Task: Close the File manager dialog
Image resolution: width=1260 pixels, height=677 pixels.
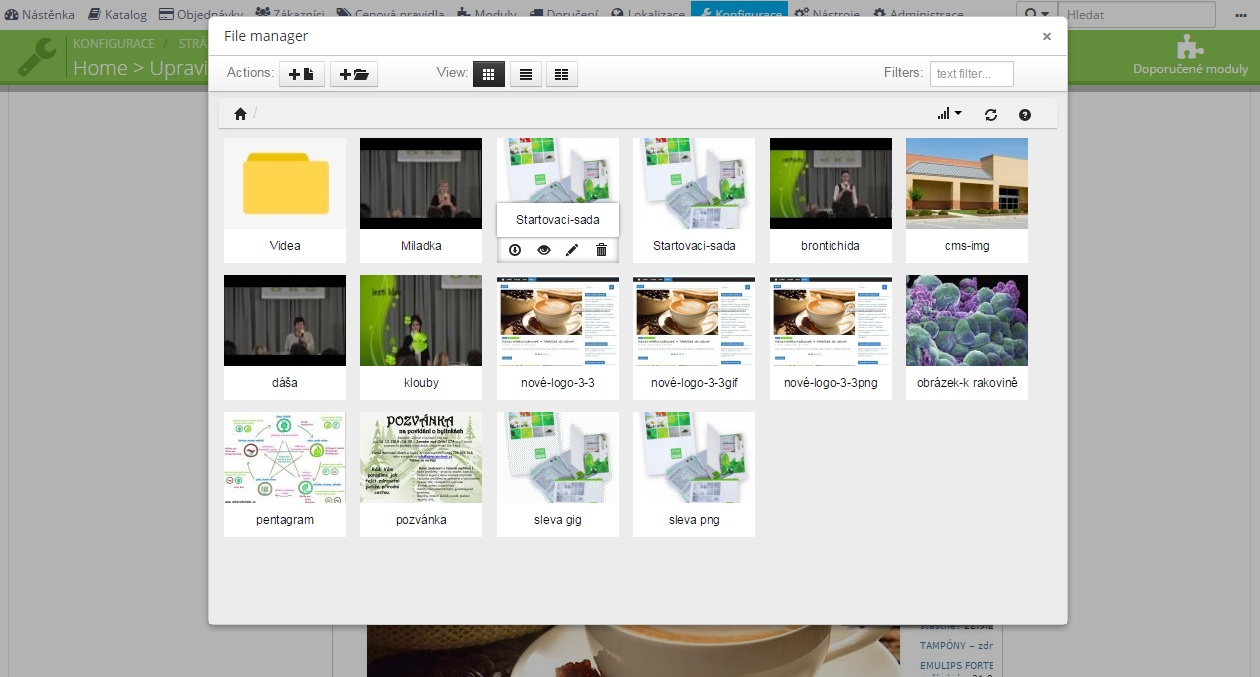Action: coord(1047,36)
